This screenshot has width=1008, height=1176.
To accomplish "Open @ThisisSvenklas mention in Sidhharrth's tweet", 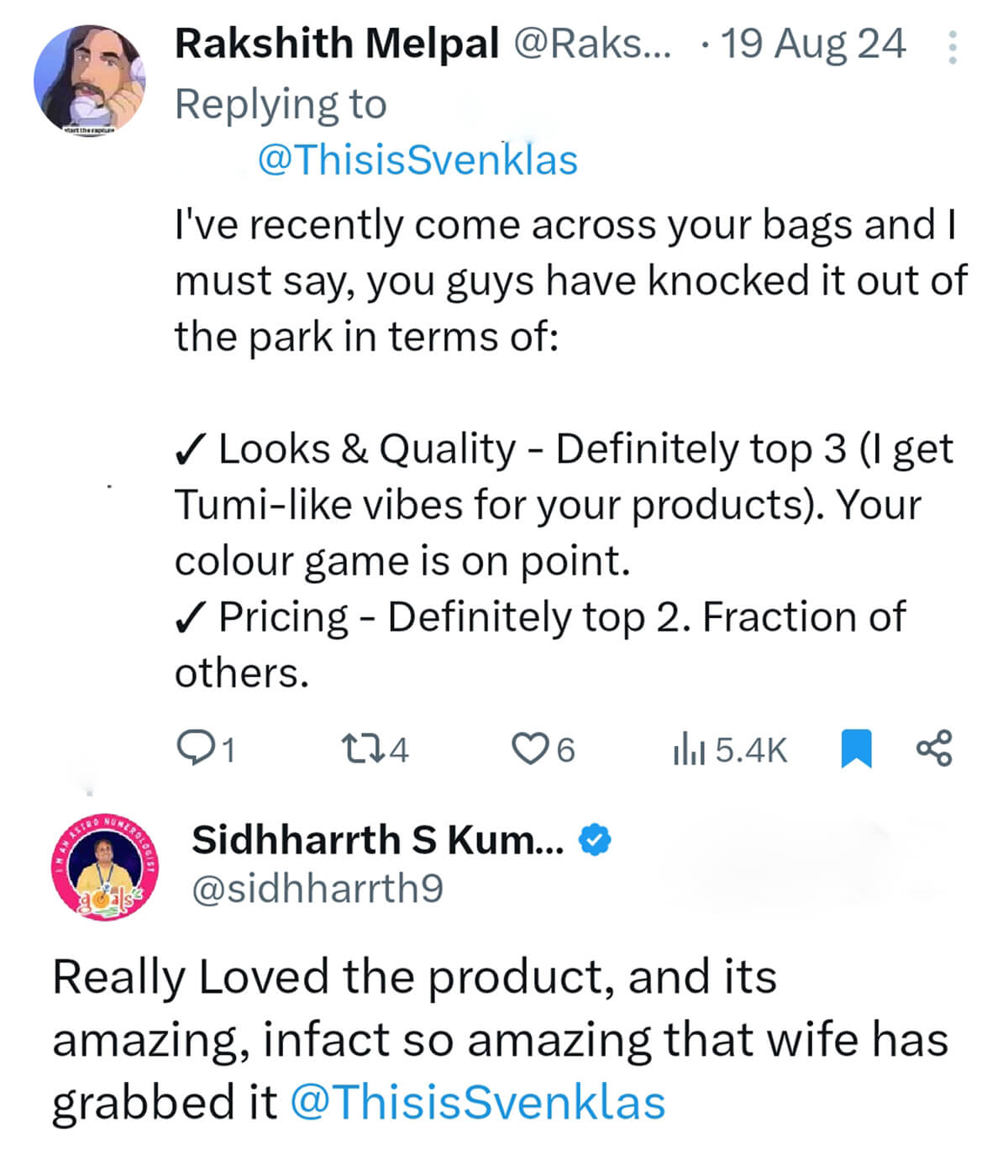I will coord(477,1102).
